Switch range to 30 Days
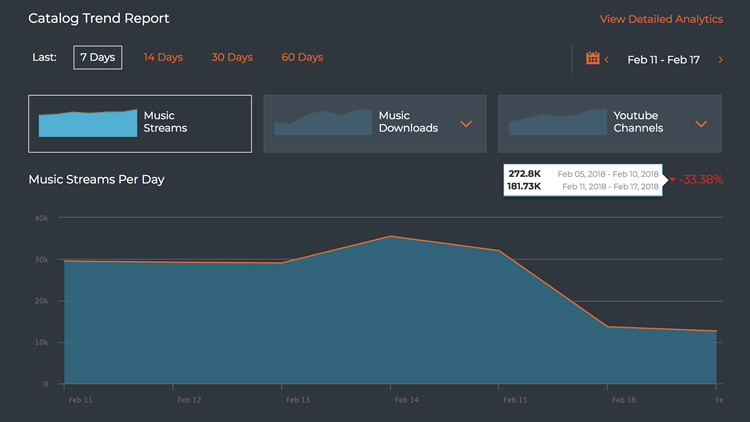Image resolution: width=750 pixels, height=422 pixels. (x=232, y=57)
